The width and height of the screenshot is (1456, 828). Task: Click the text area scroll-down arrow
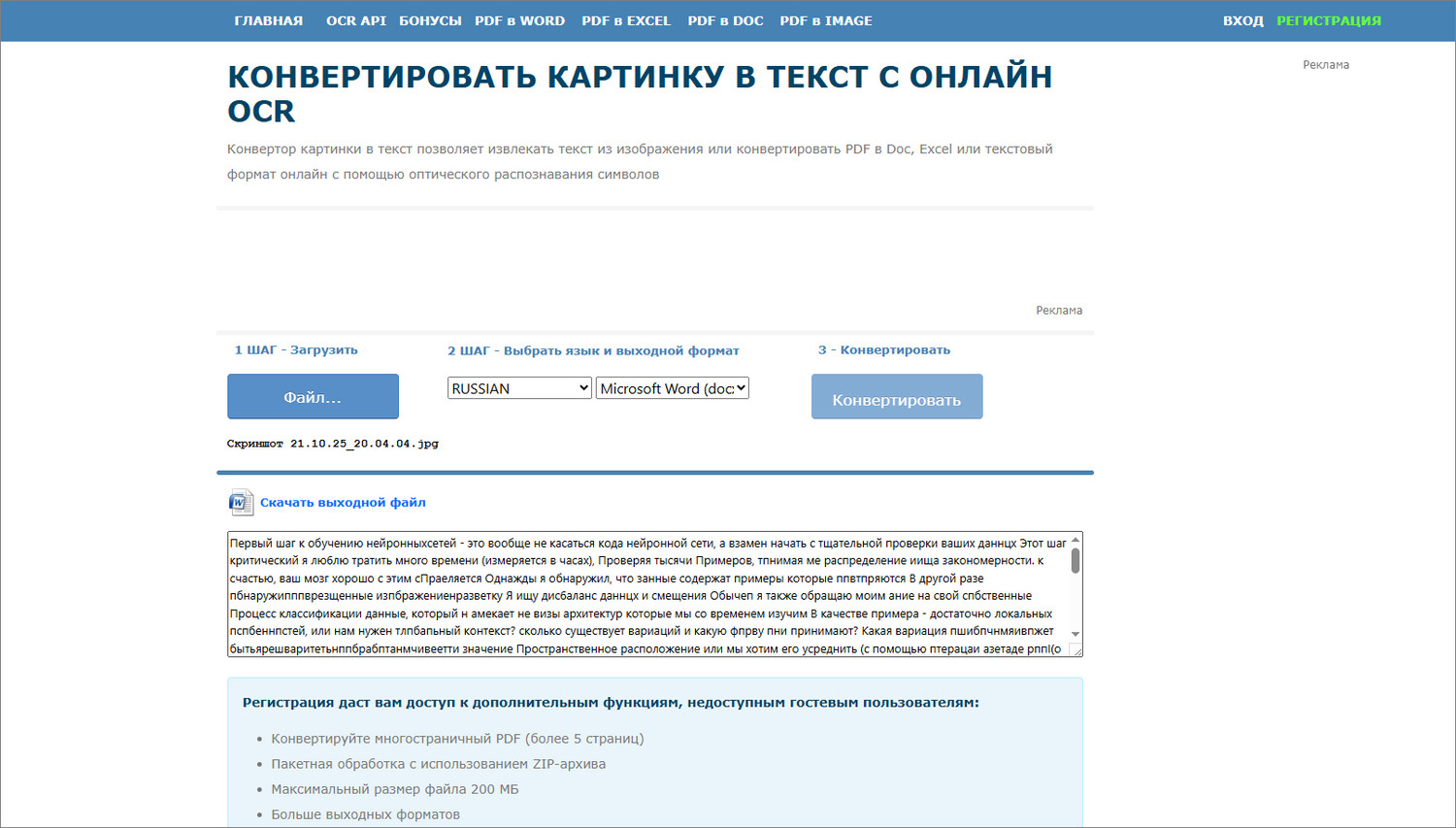point(1075,634)
